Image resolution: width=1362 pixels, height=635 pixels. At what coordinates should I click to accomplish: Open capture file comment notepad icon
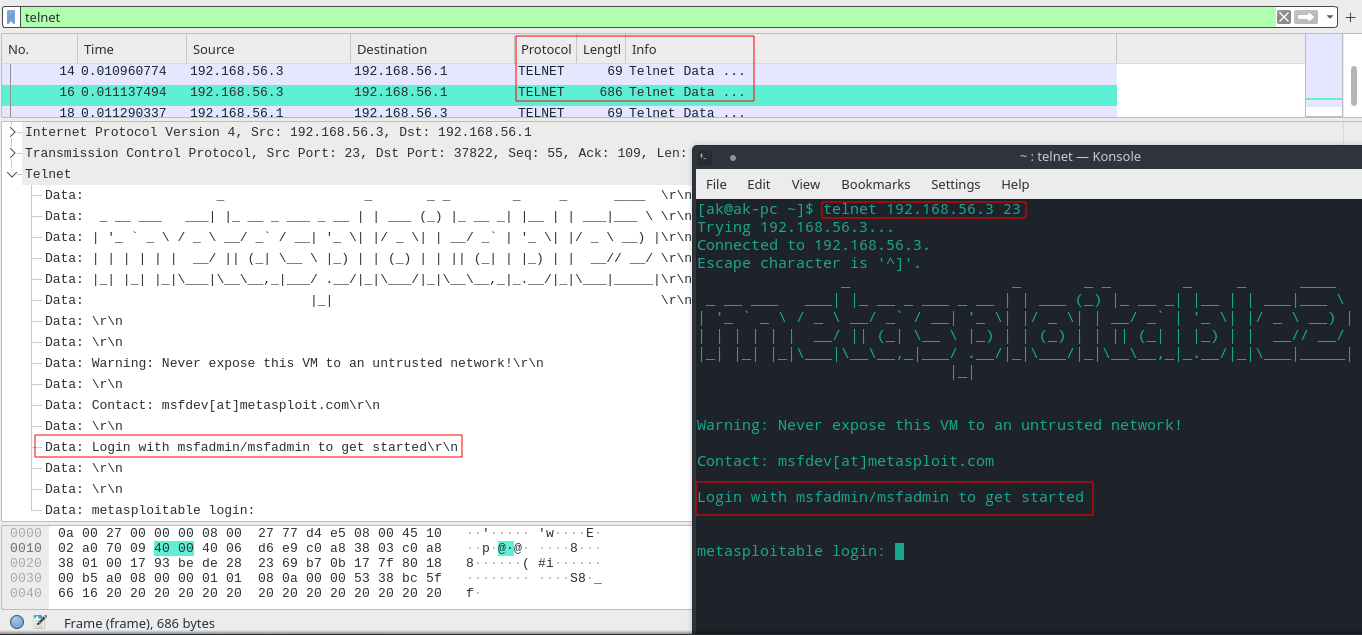tap(40, 622)
